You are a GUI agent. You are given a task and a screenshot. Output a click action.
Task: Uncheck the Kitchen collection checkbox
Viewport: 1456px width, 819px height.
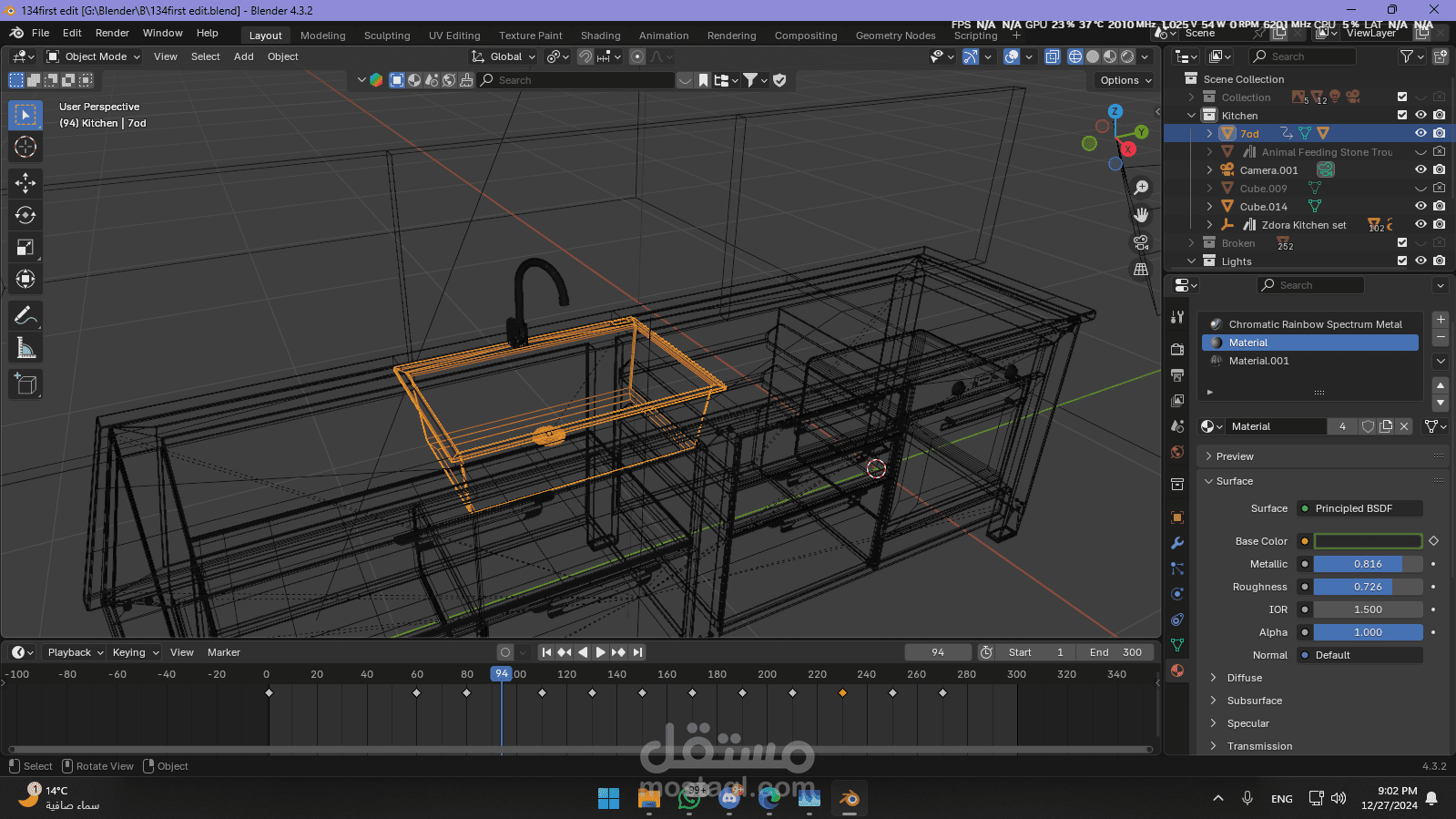coord(1402,116)
